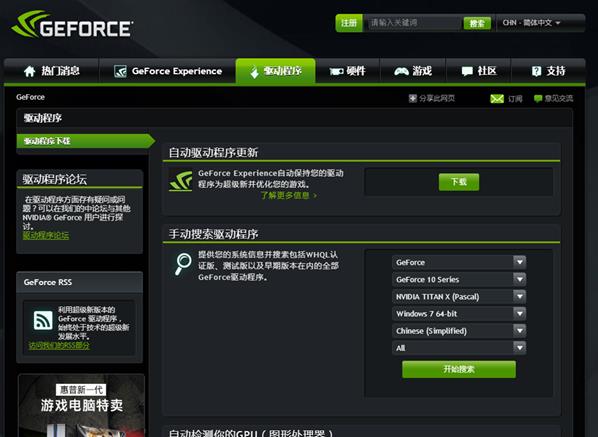Expand the Windows 7 64-bit dropdown
Viewport: 598px width, 437px height.
(459, 314)
